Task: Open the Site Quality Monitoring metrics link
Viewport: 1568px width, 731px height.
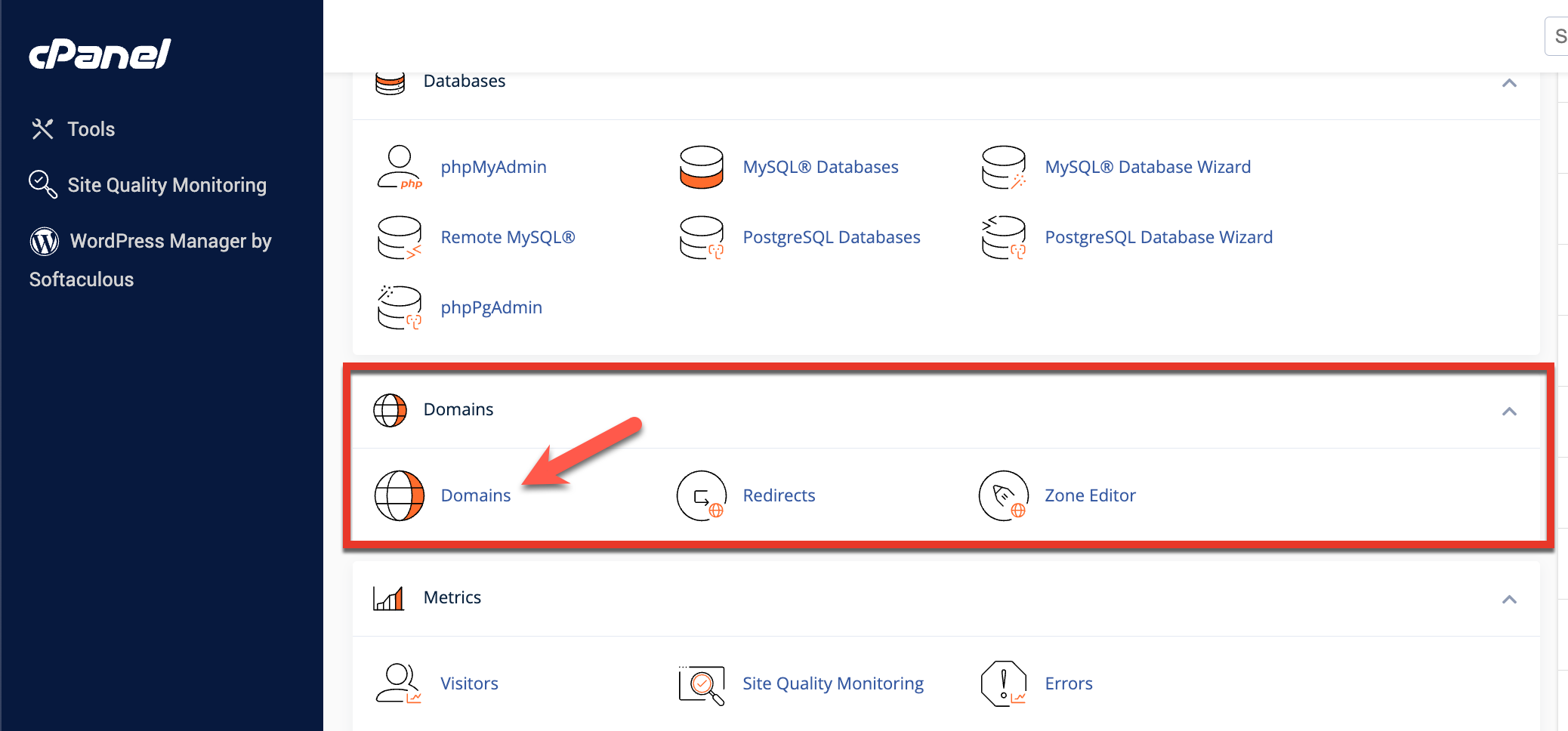Action: coord(833,683)
